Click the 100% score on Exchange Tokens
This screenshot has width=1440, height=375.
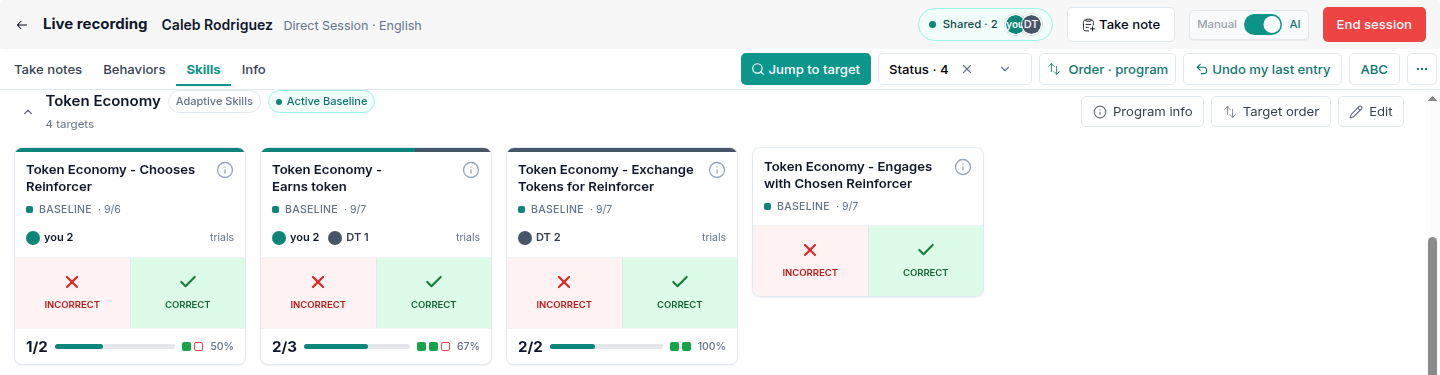tap(712, 346)
